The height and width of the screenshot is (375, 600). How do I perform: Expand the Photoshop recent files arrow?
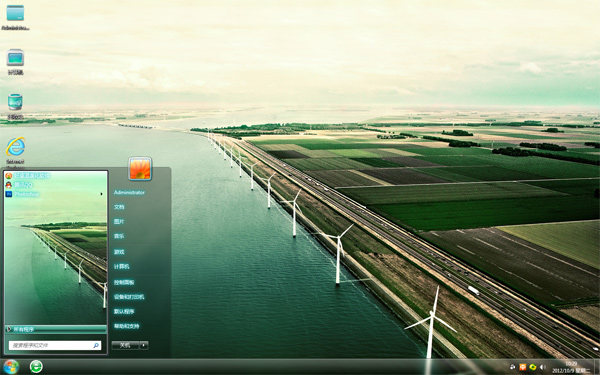[x=101, y=194]
